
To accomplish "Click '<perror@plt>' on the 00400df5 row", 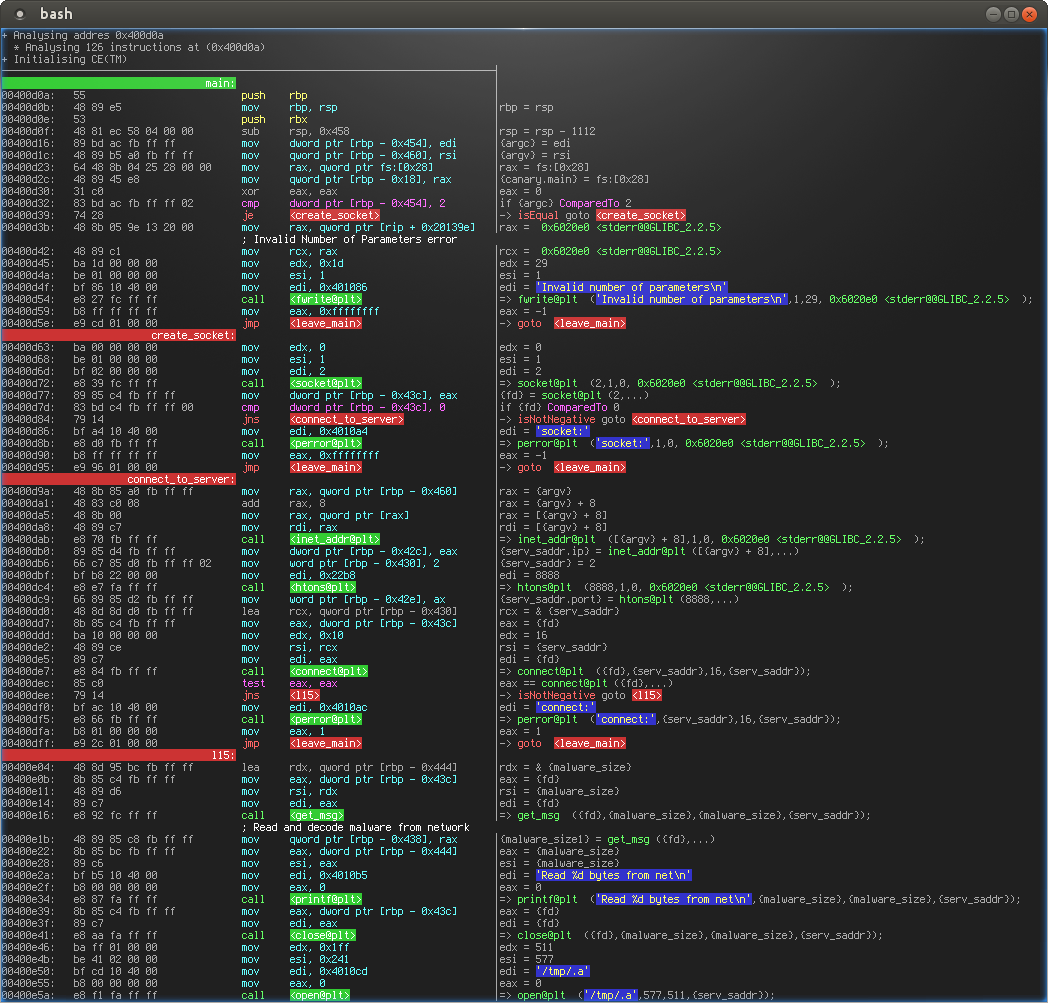I will [x=326, y=720].
